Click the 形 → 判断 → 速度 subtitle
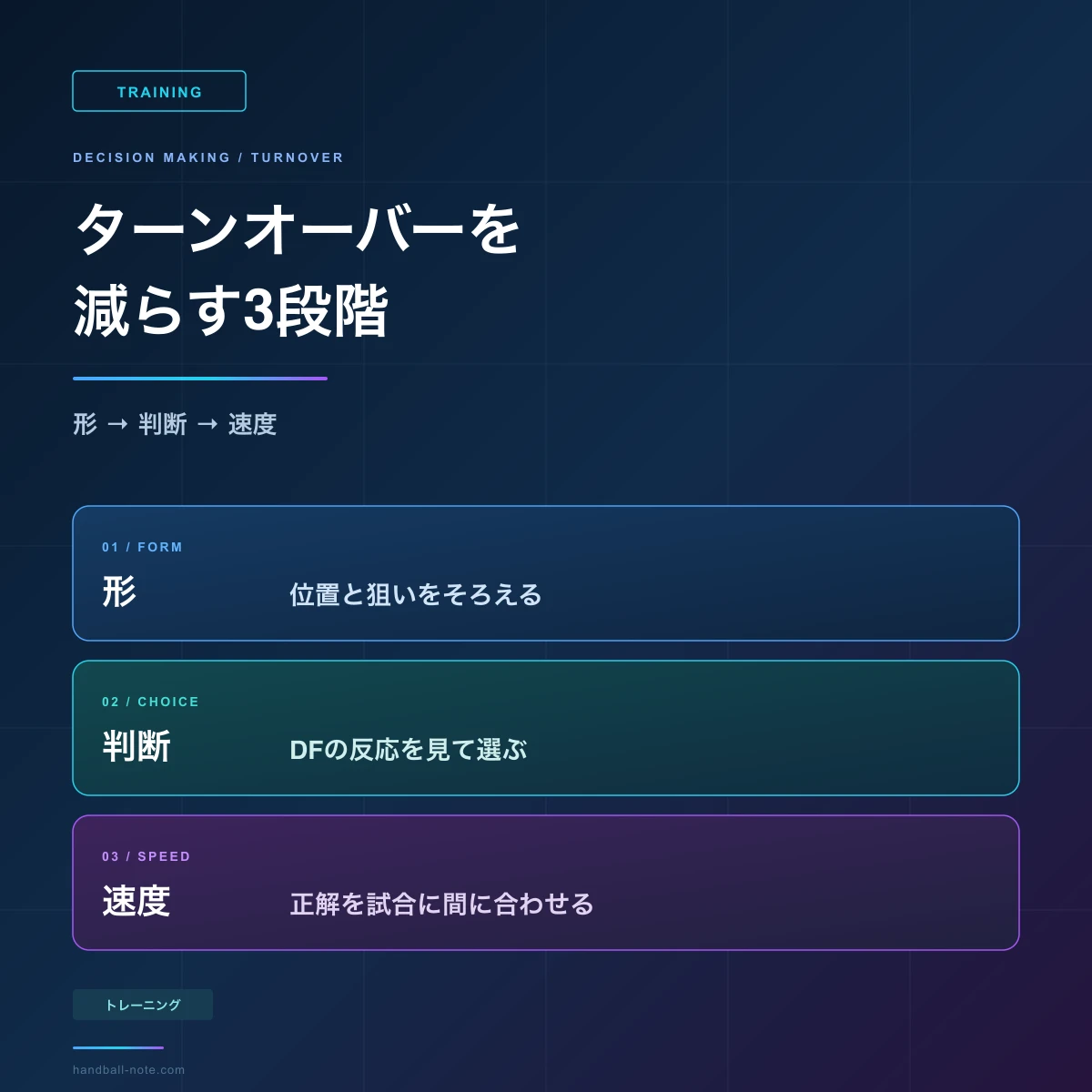 pos(175,424)
